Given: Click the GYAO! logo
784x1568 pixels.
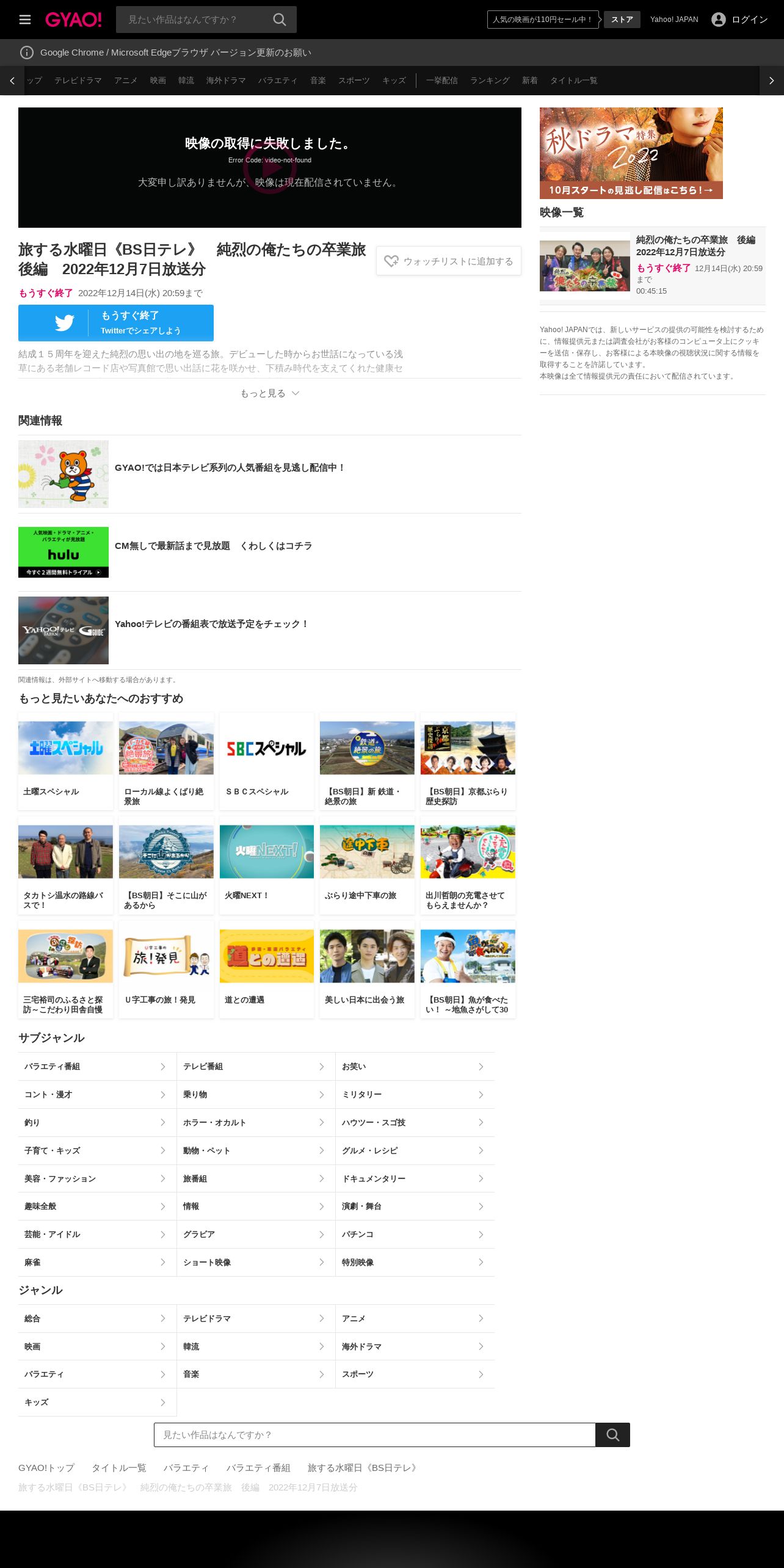Looking at the screenshot, I should 73,20.
